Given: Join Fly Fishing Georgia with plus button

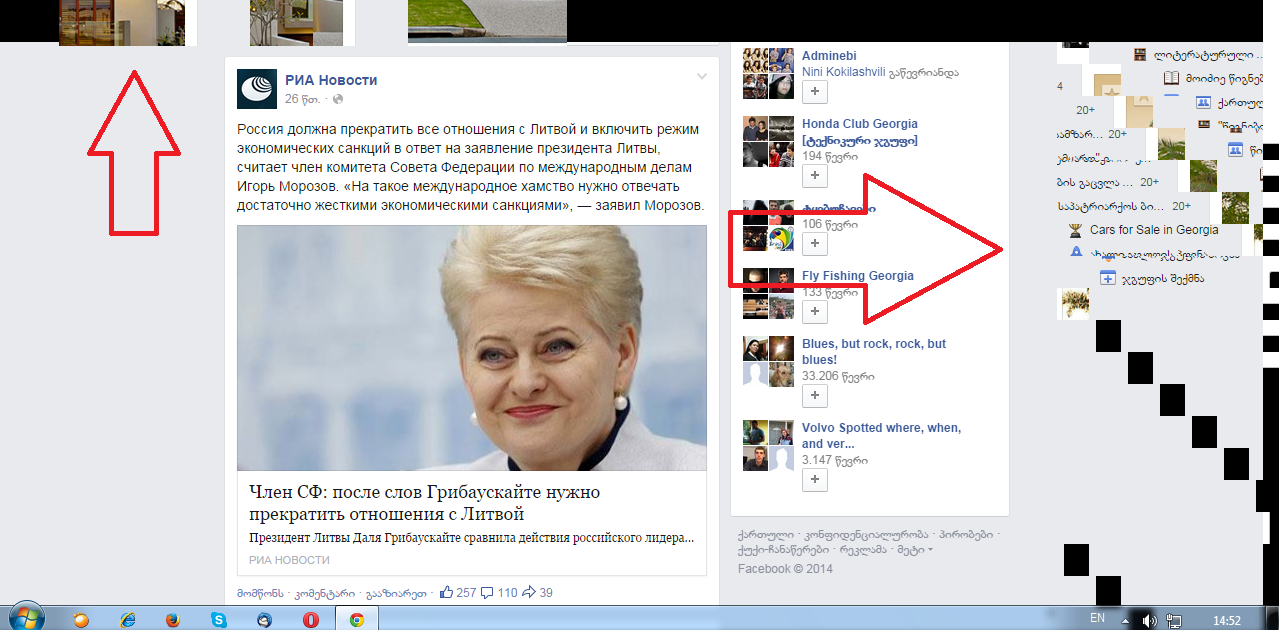Looking at the screenshot, I should tap(815, 311).
